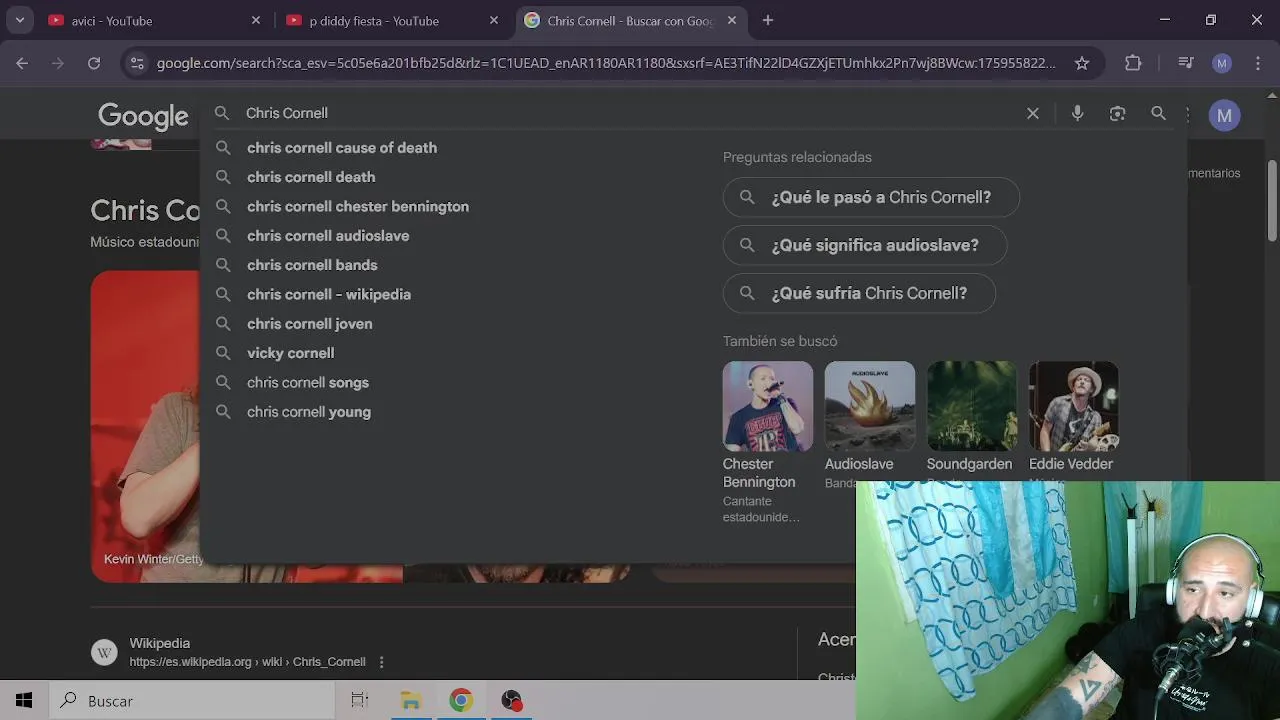Open Task View on the taskbar
1280x720 pixels.
[360, 701]
